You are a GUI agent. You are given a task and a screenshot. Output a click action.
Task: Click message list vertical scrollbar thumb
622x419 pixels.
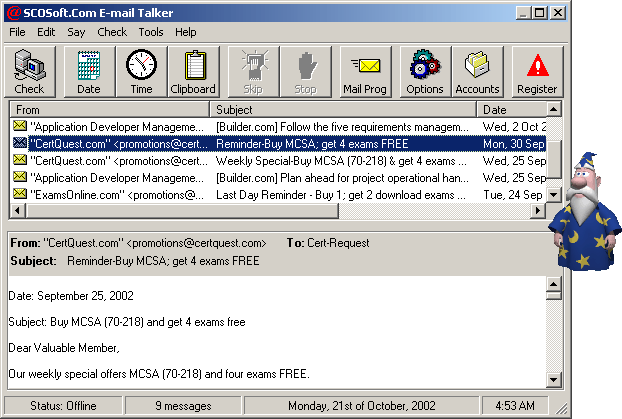(x=554, y=159)
